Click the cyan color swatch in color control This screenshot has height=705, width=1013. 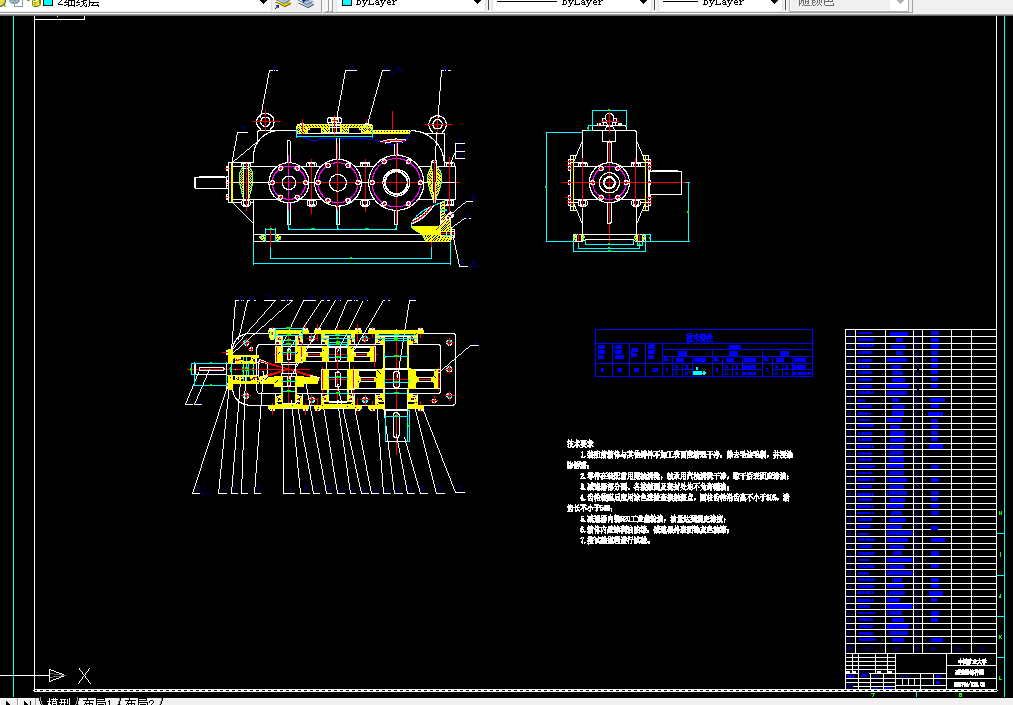tap(347, 3)
